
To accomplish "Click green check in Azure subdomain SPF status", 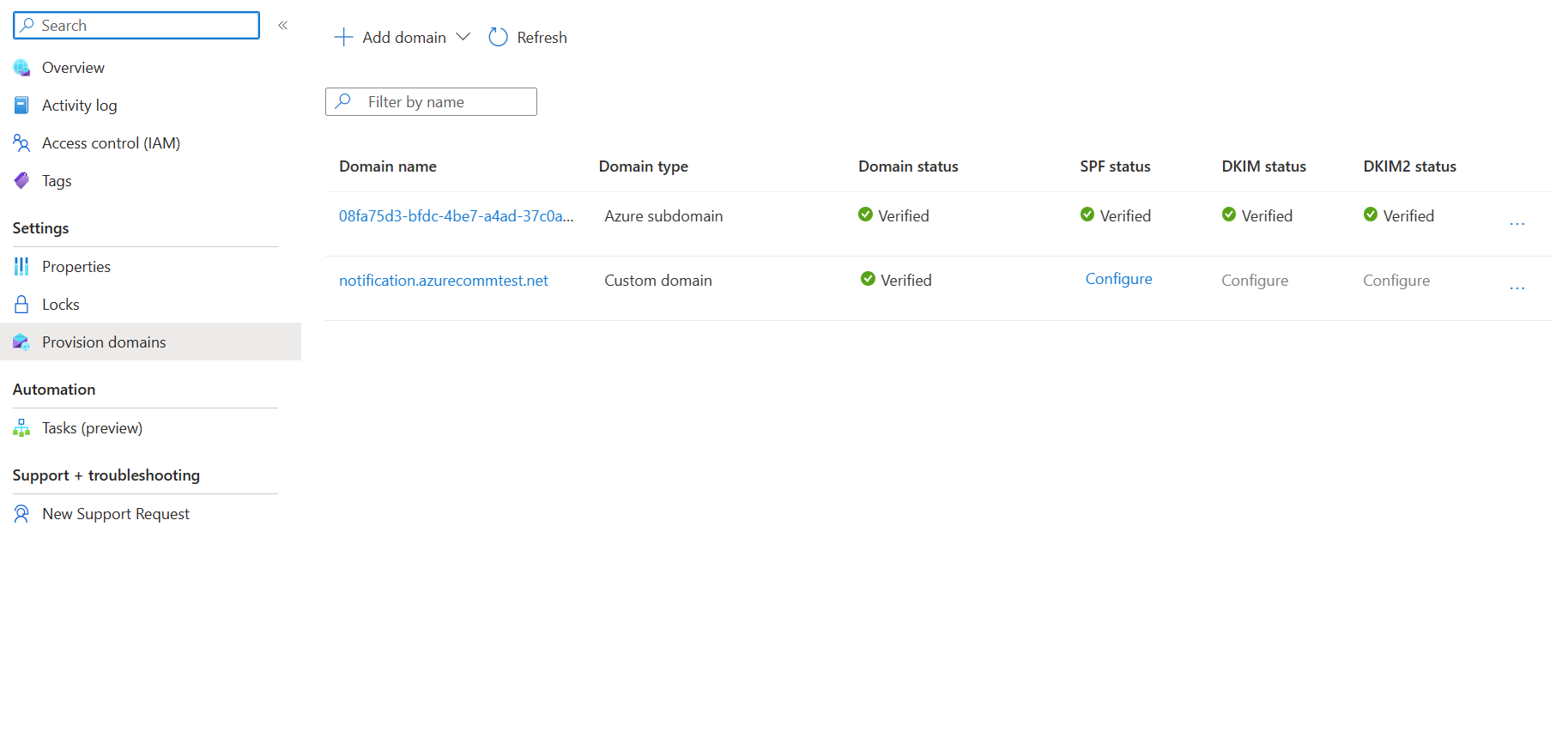I will pyautogui.click(x=1087, y=215).
